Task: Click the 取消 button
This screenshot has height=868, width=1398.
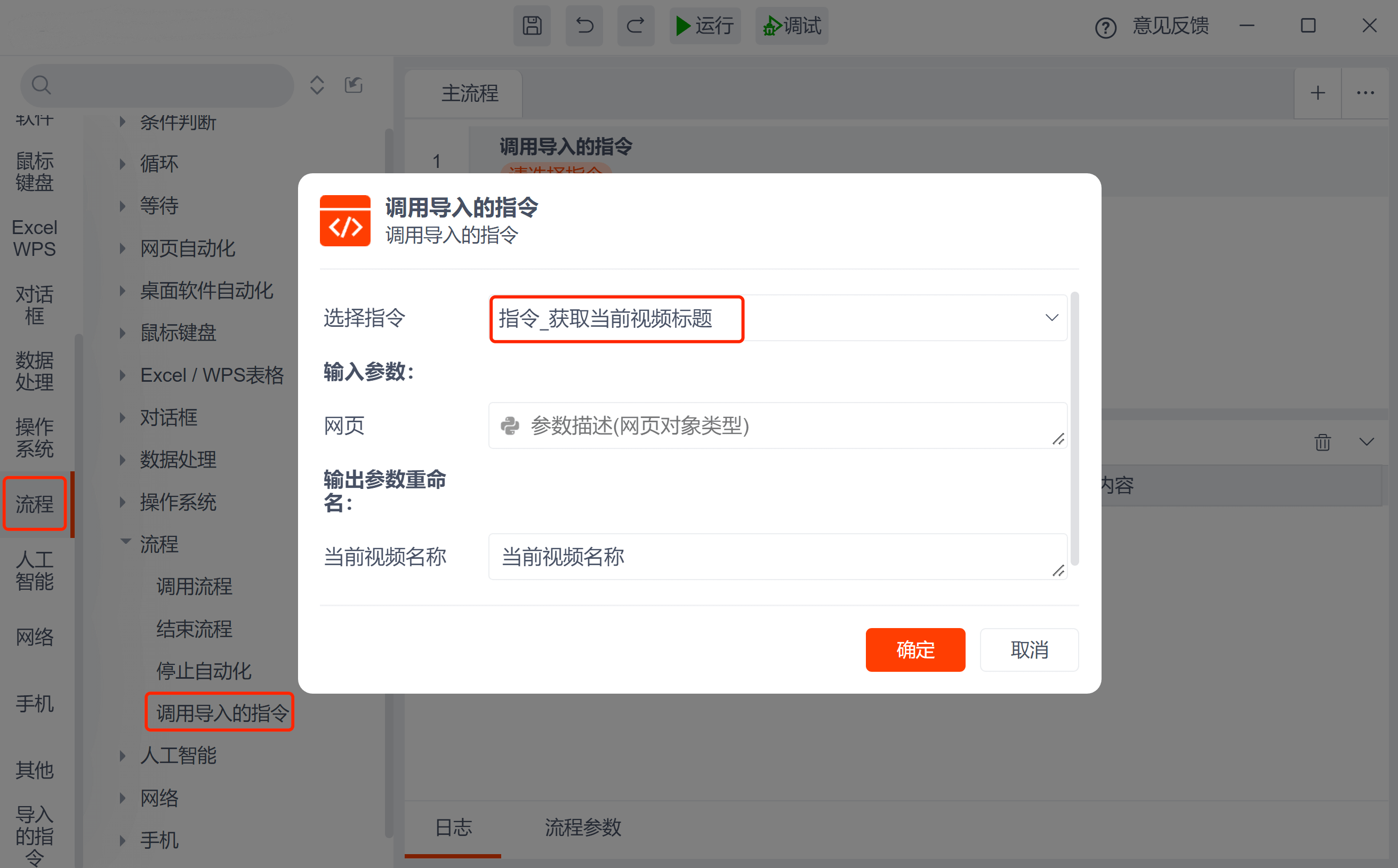Action: (x=1029, y=650)
